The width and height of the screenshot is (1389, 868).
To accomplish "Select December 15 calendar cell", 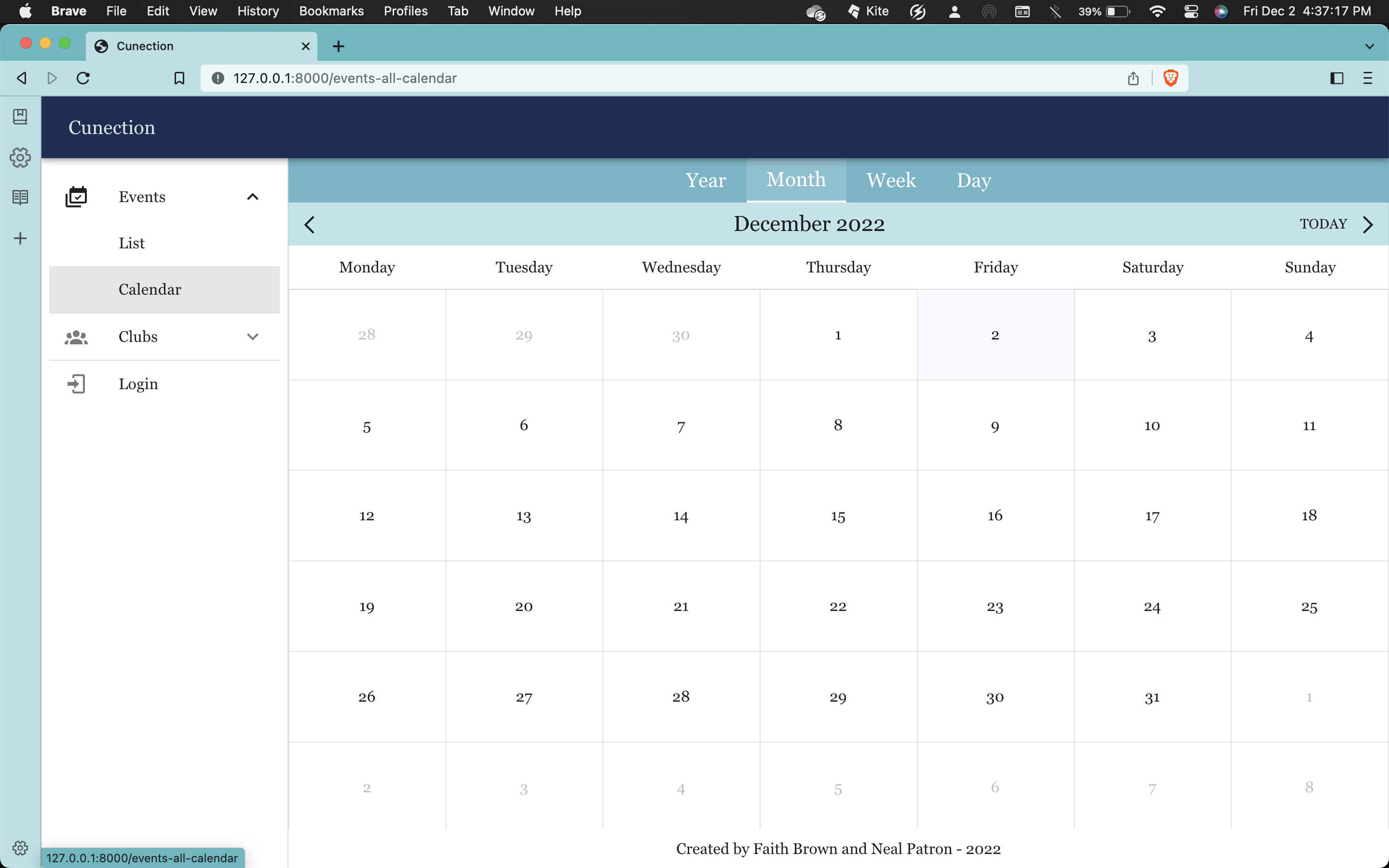I will click(838, 515).
